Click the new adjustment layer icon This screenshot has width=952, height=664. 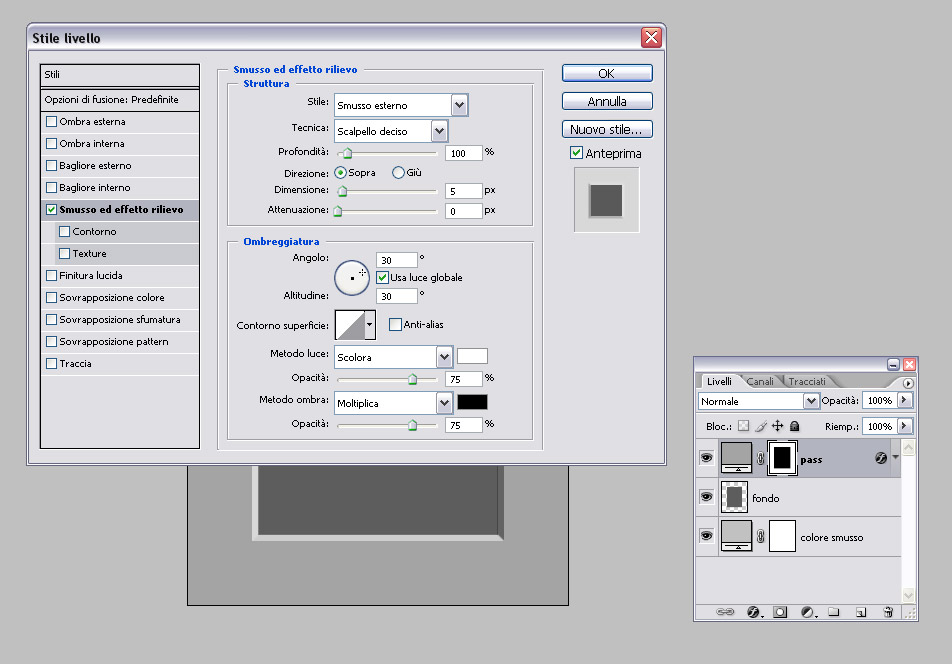pos(807,611)
